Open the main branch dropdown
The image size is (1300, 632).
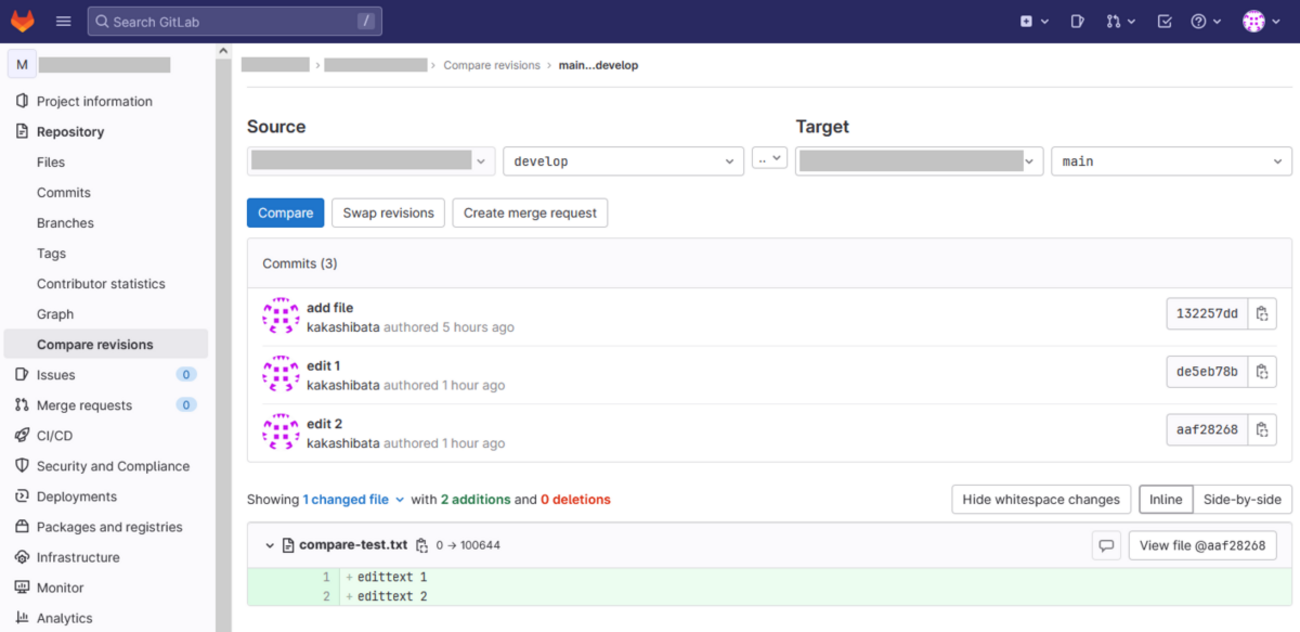1171,160
